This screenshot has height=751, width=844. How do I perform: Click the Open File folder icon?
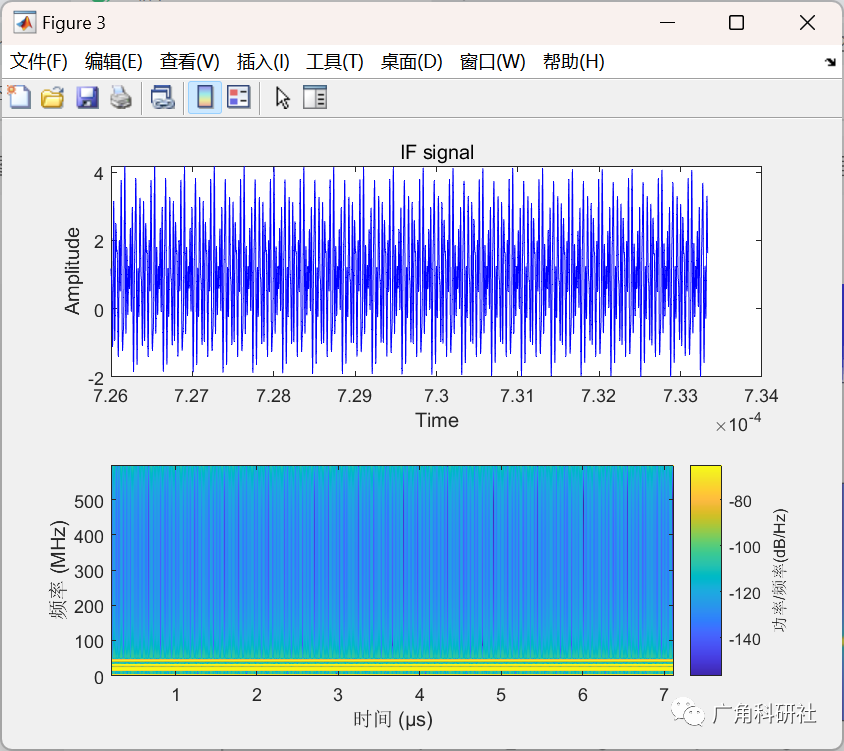[x=52, y=98]
